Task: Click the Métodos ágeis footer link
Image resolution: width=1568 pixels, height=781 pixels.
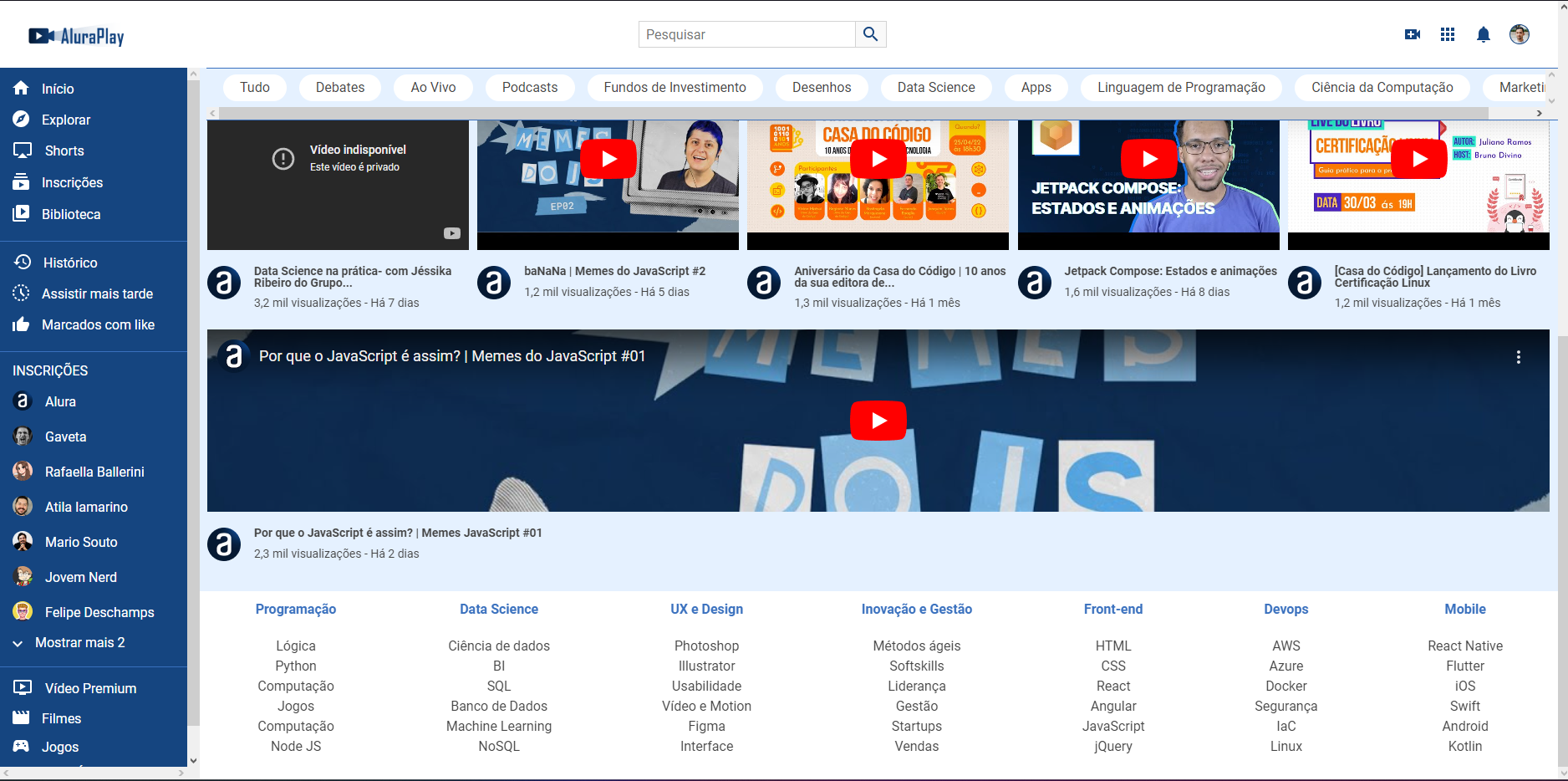Action: point(917,646)
